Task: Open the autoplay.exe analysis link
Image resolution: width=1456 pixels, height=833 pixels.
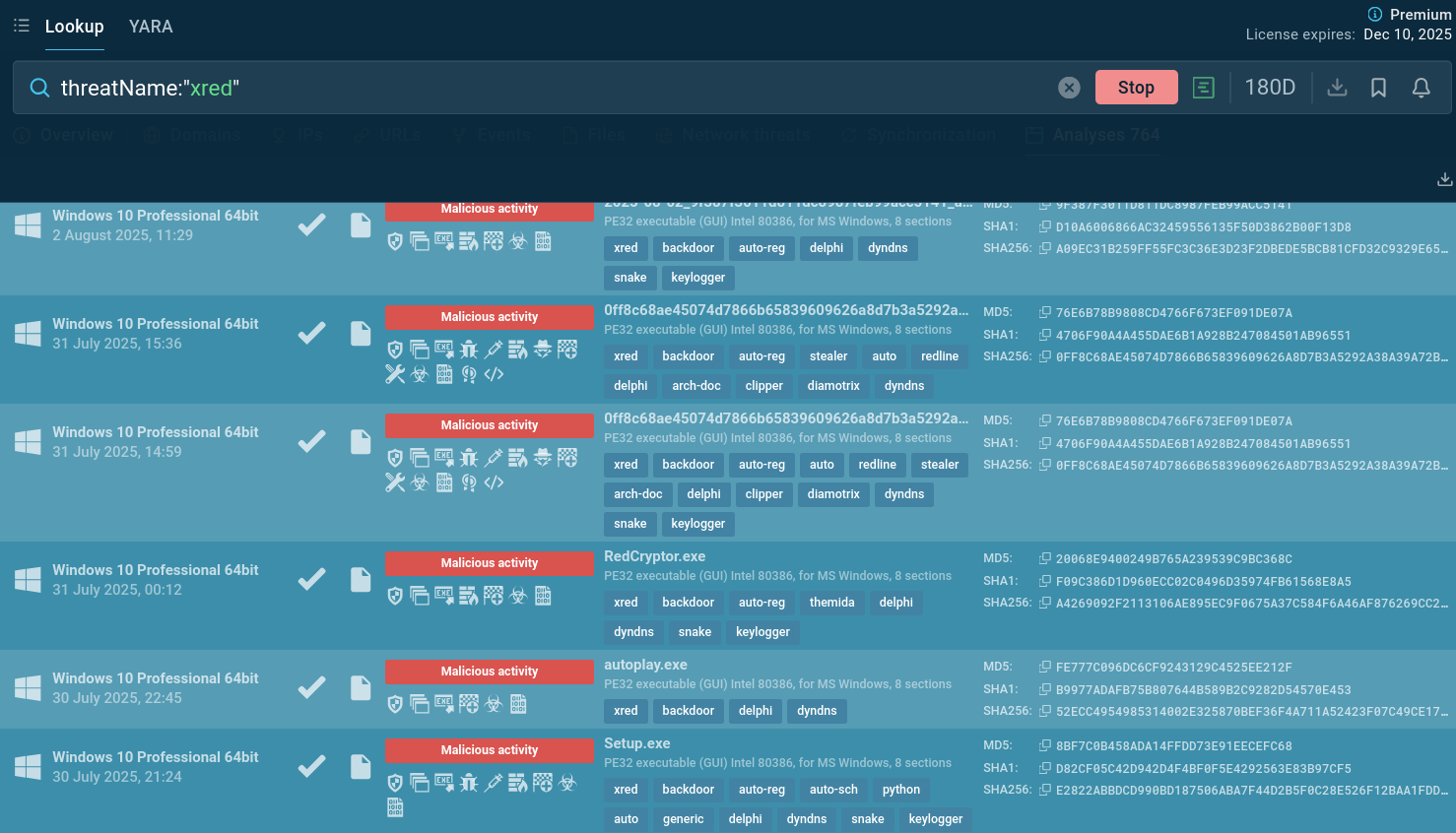Action: (645, 665)
